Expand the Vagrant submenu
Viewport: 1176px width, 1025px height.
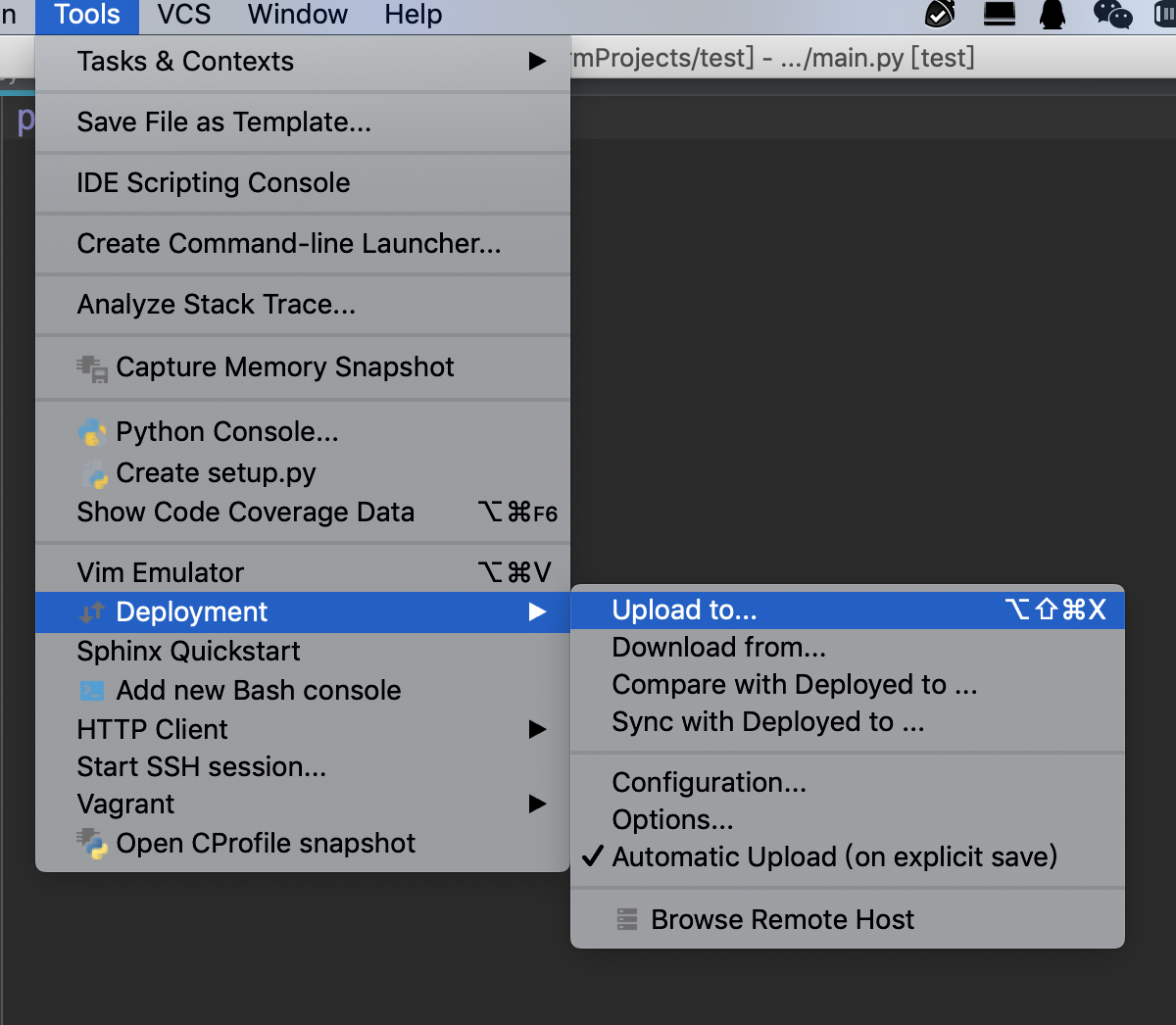(x=125, y=804)
